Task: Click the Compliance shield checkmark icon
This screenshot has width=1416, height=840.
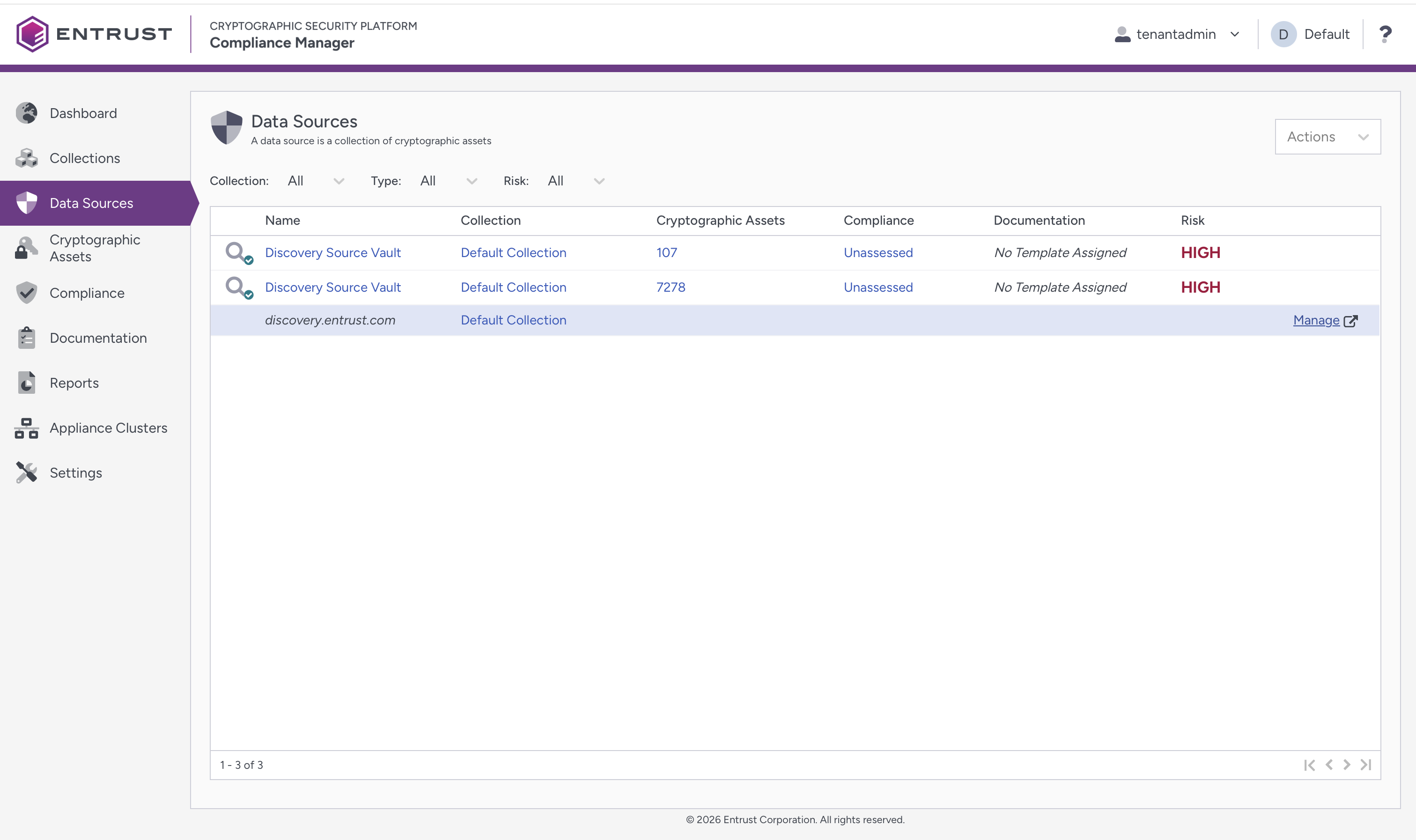Action: pos(26,293)
